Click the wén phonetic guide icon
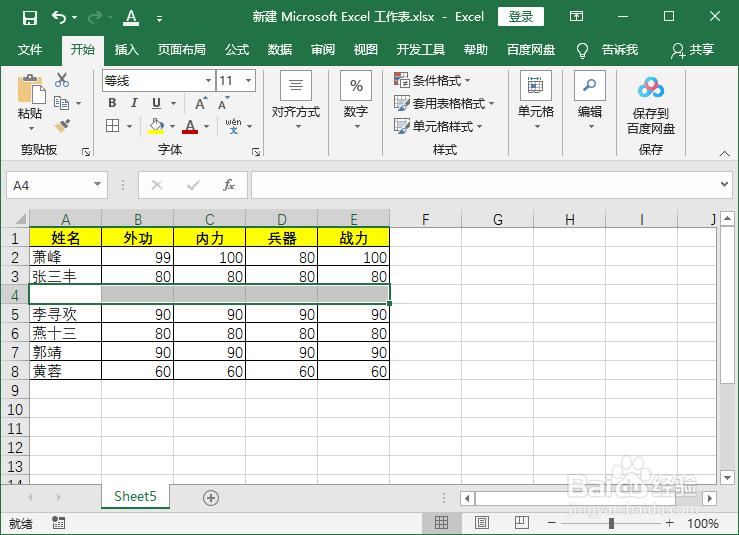This screenshot has height=535, width=739. click(x=233, y=126)
